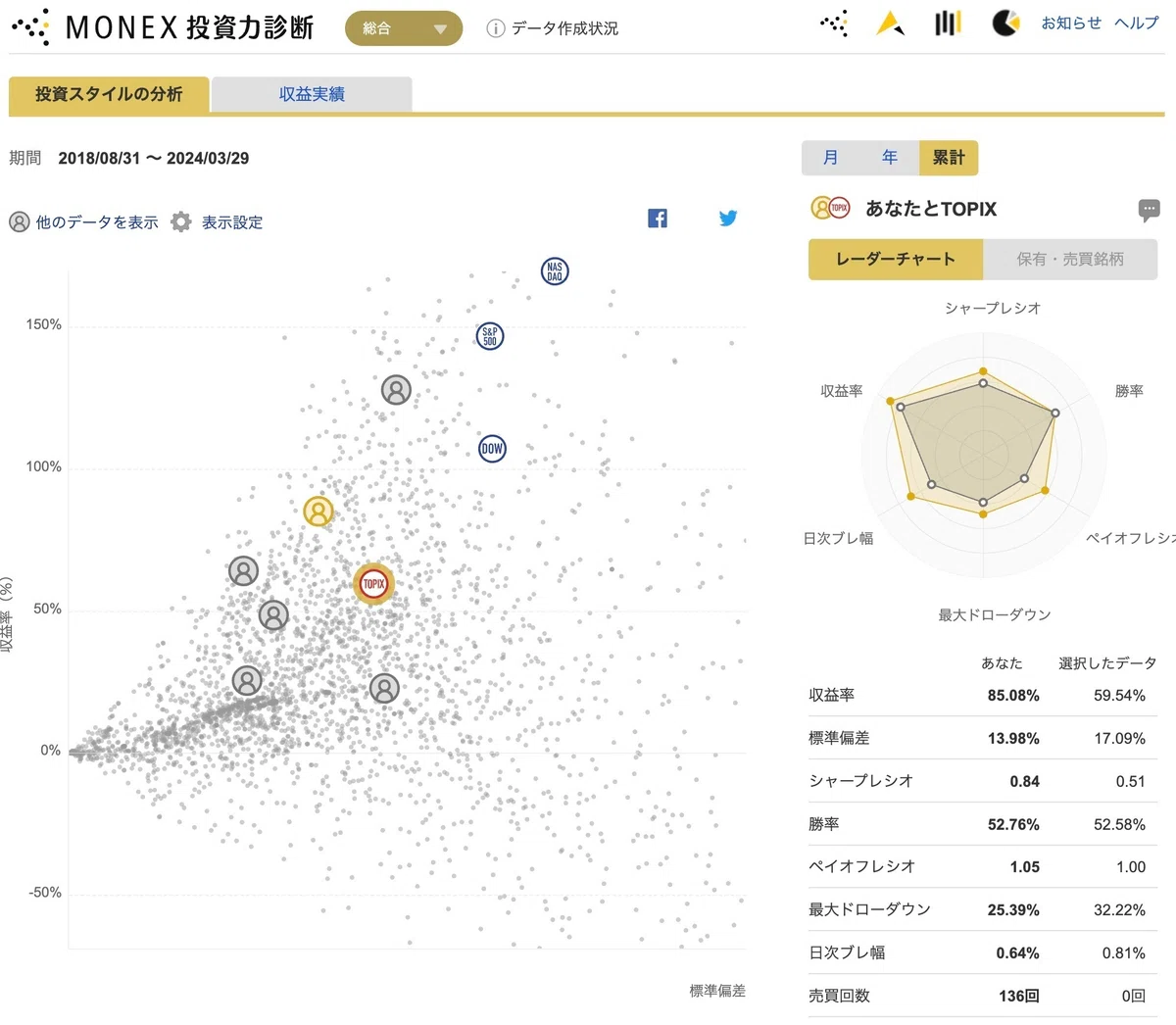This screenshot has width=1176, height=1025.
Task: Switch the period toggle to 累計
Action: pyautogui.click(x=949, y=158)
